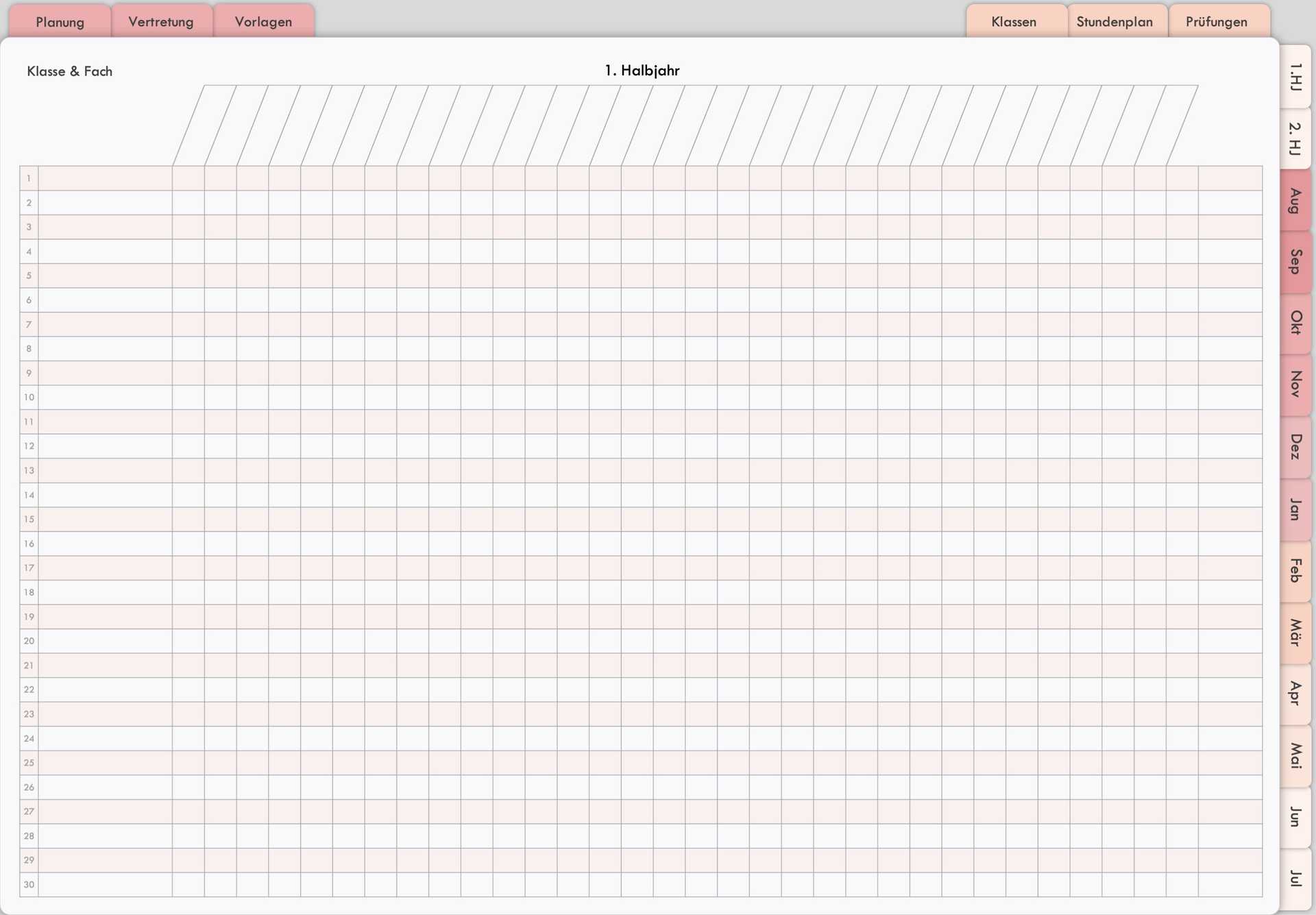The height and width of the screenshot is (915, 1316).
Task: Open the Jan month tab
Action: click(x=1295, y=509)
